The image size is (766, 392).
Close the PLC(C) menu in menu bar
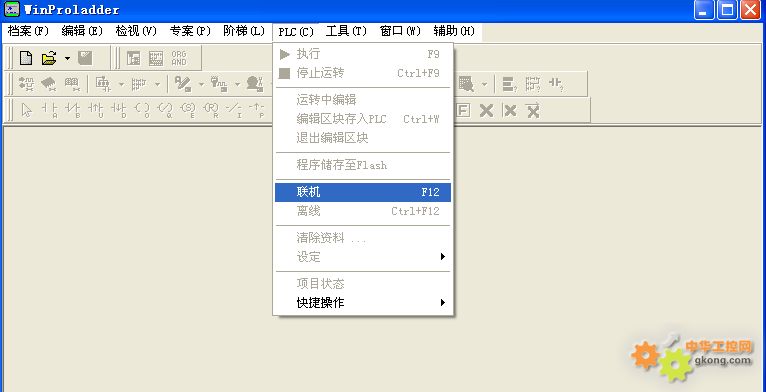pyautogui.click(x=296, y=31)
